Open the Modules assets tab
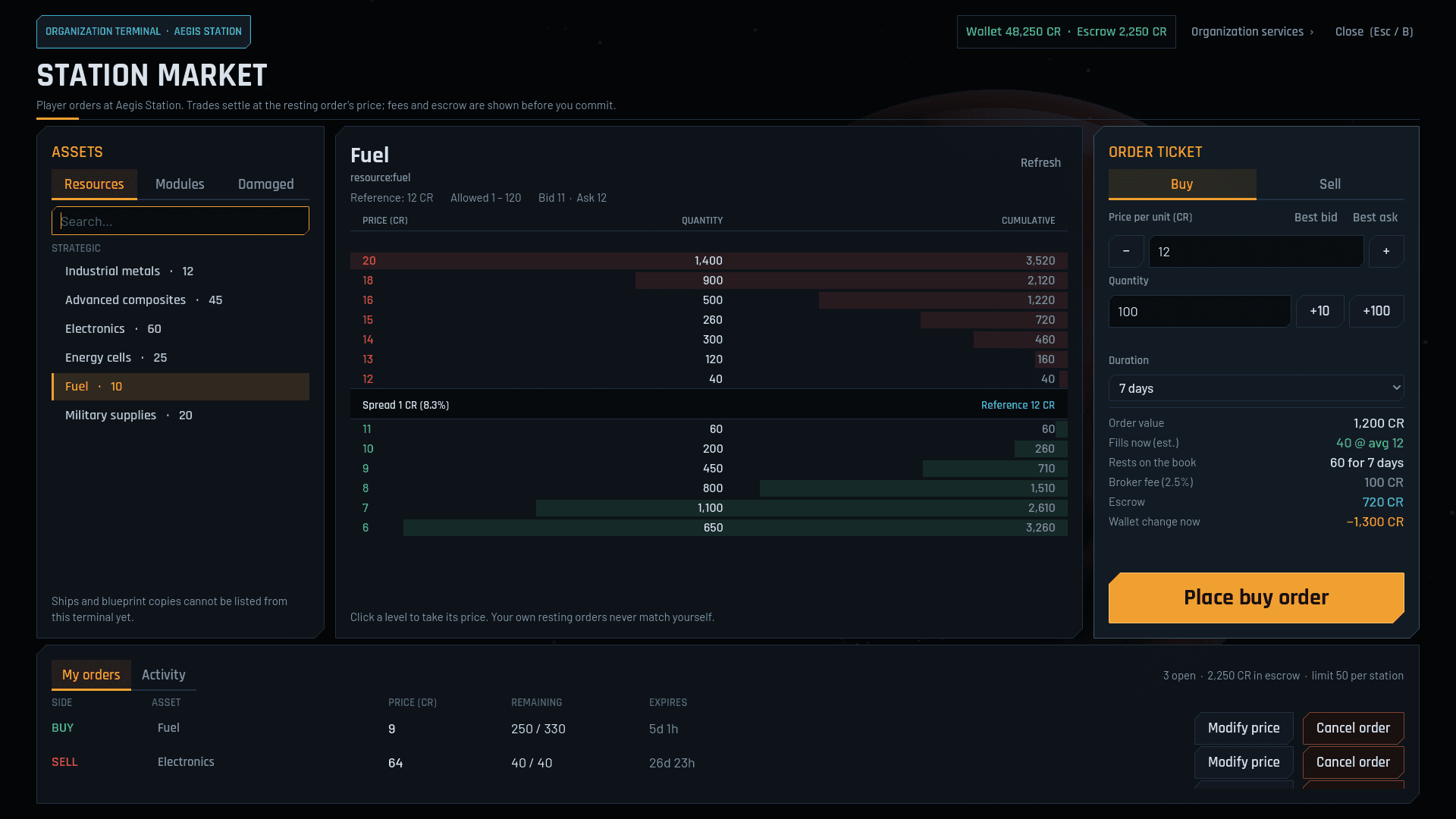Image resolution: width=1456 pixels, height=819 pixels. (180, 184)
